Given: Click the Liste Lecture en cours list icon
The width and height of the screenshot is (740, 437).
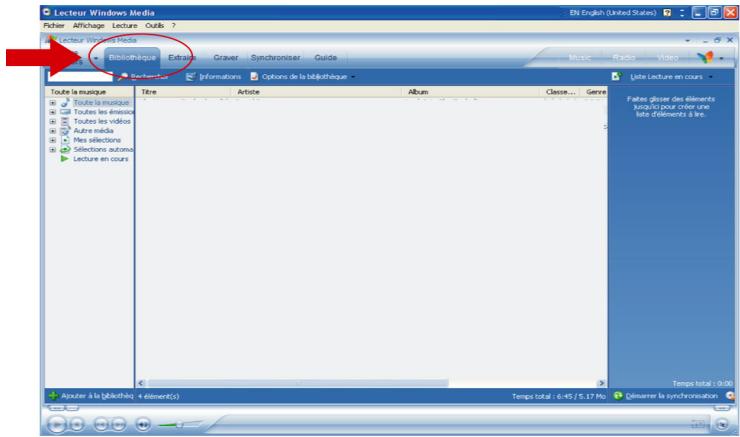Looking at the screenshot, I should [x=616, y=76].
